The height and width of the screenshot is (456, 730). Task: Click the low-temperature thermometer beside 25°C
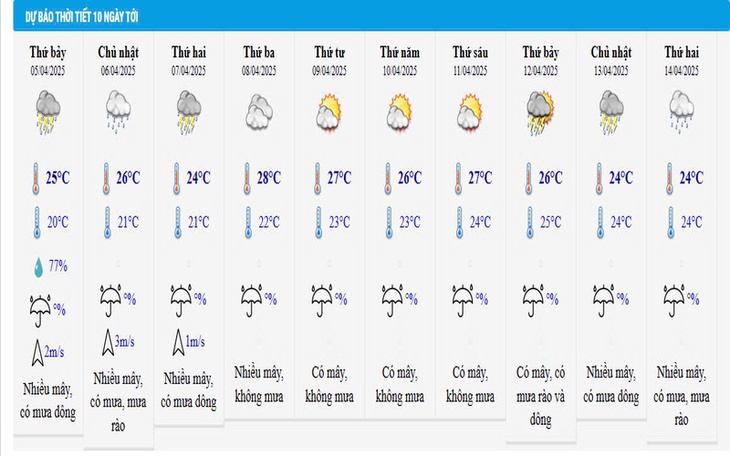pyautogui.click(x=530, y=223)
